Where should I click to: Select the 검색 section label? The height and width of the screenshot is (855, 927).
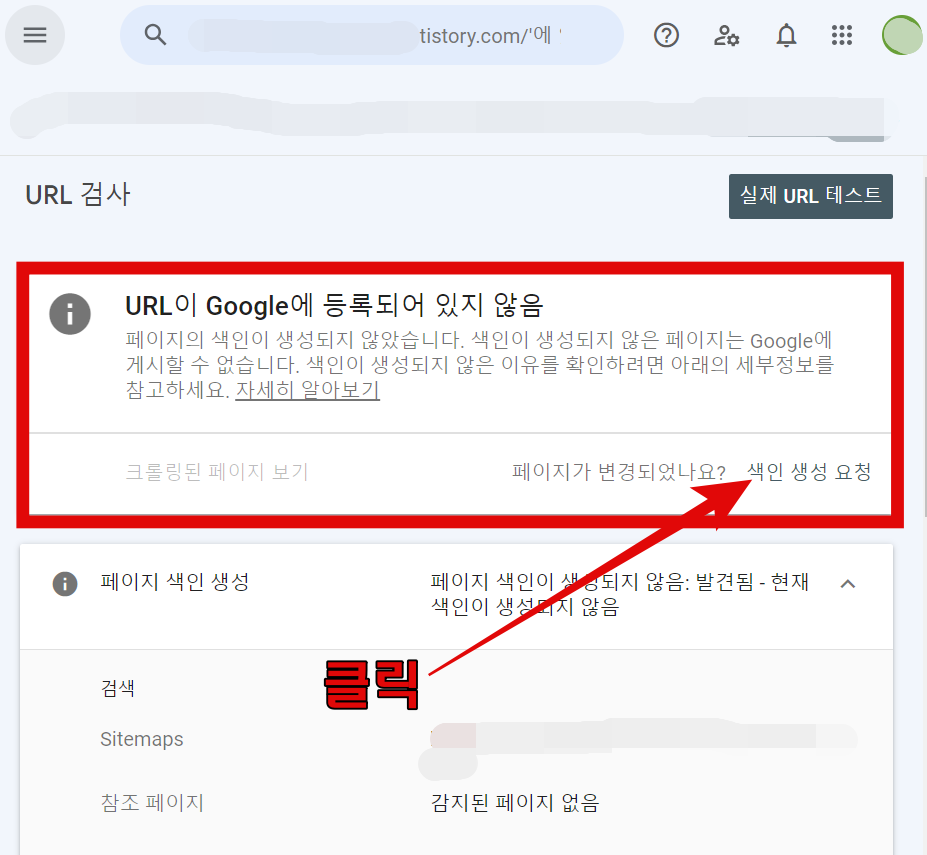pos(118,688)
